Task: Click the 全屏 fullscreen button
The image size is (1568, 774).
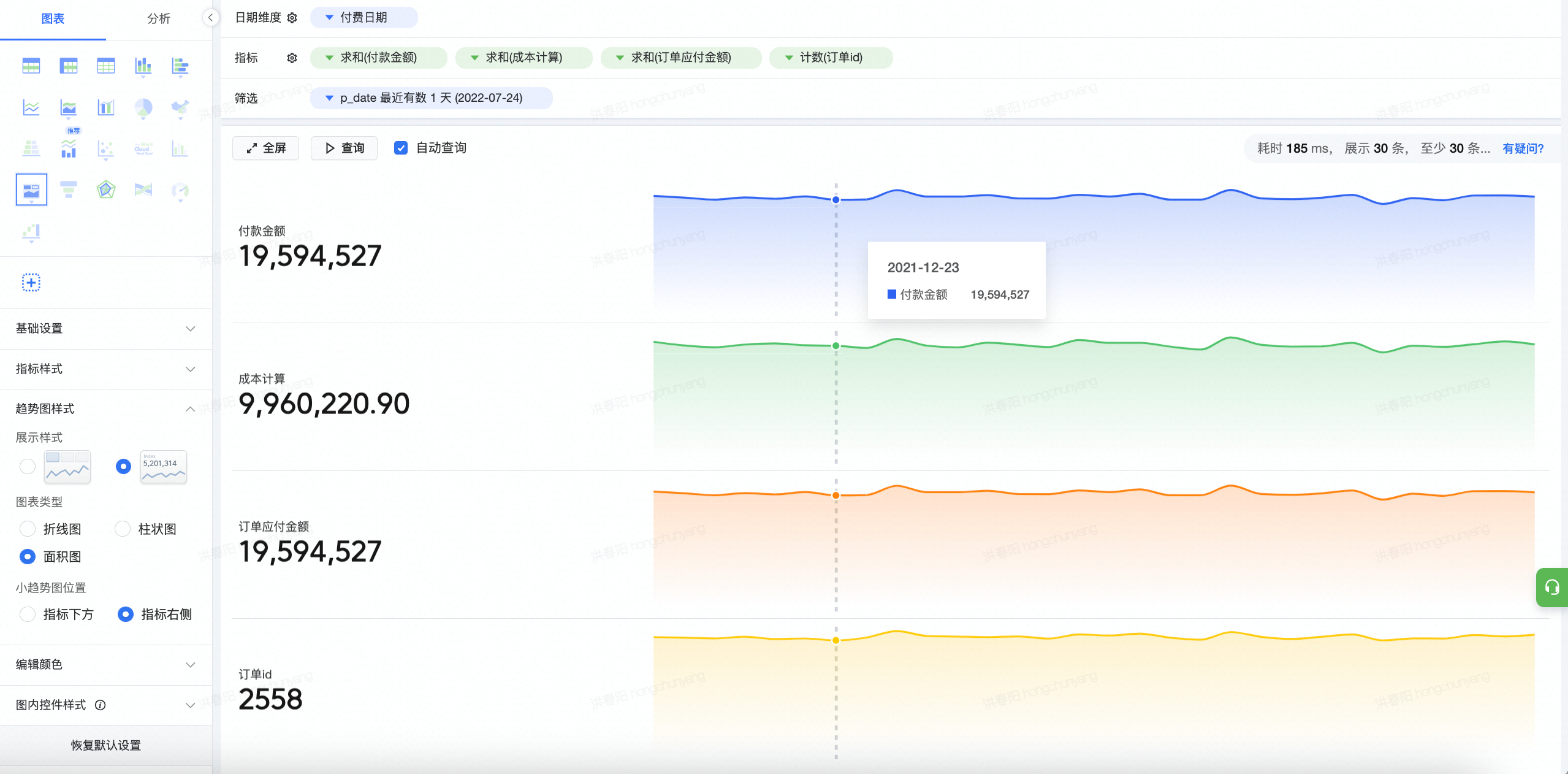Action: (x=265, y=148)
